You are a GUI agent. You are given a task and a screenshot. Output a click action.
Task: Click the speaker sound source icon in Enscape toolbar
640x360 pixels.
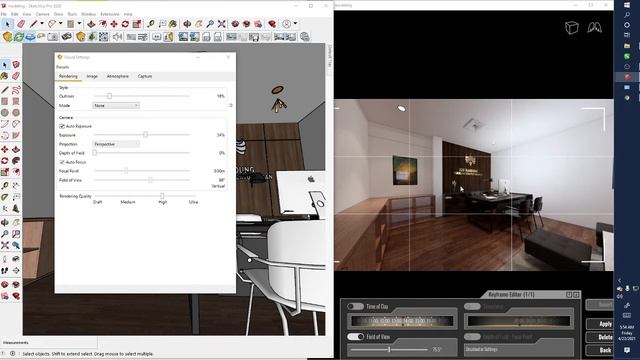(118, 37)
